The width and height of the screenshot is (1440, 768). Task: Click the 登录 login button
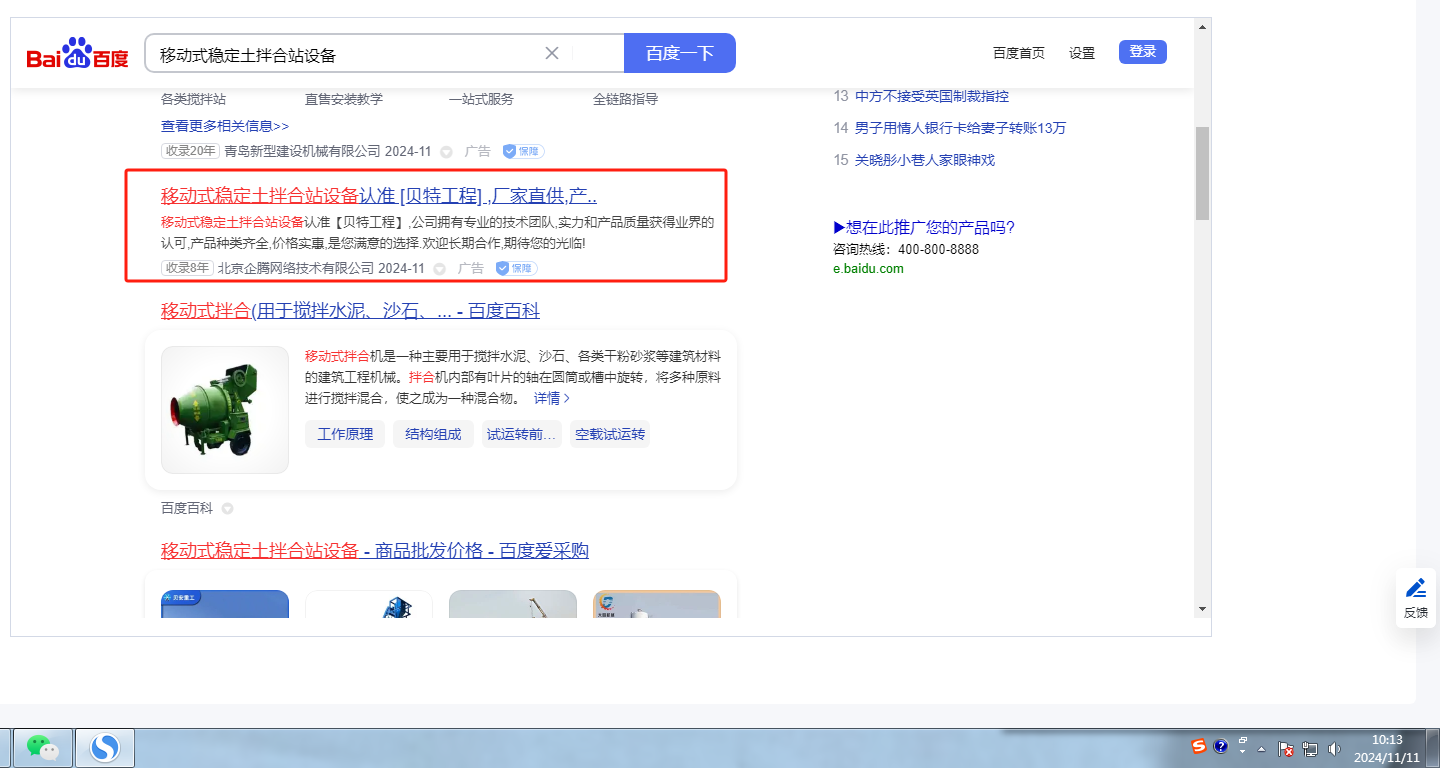(x=1143, y=52)
